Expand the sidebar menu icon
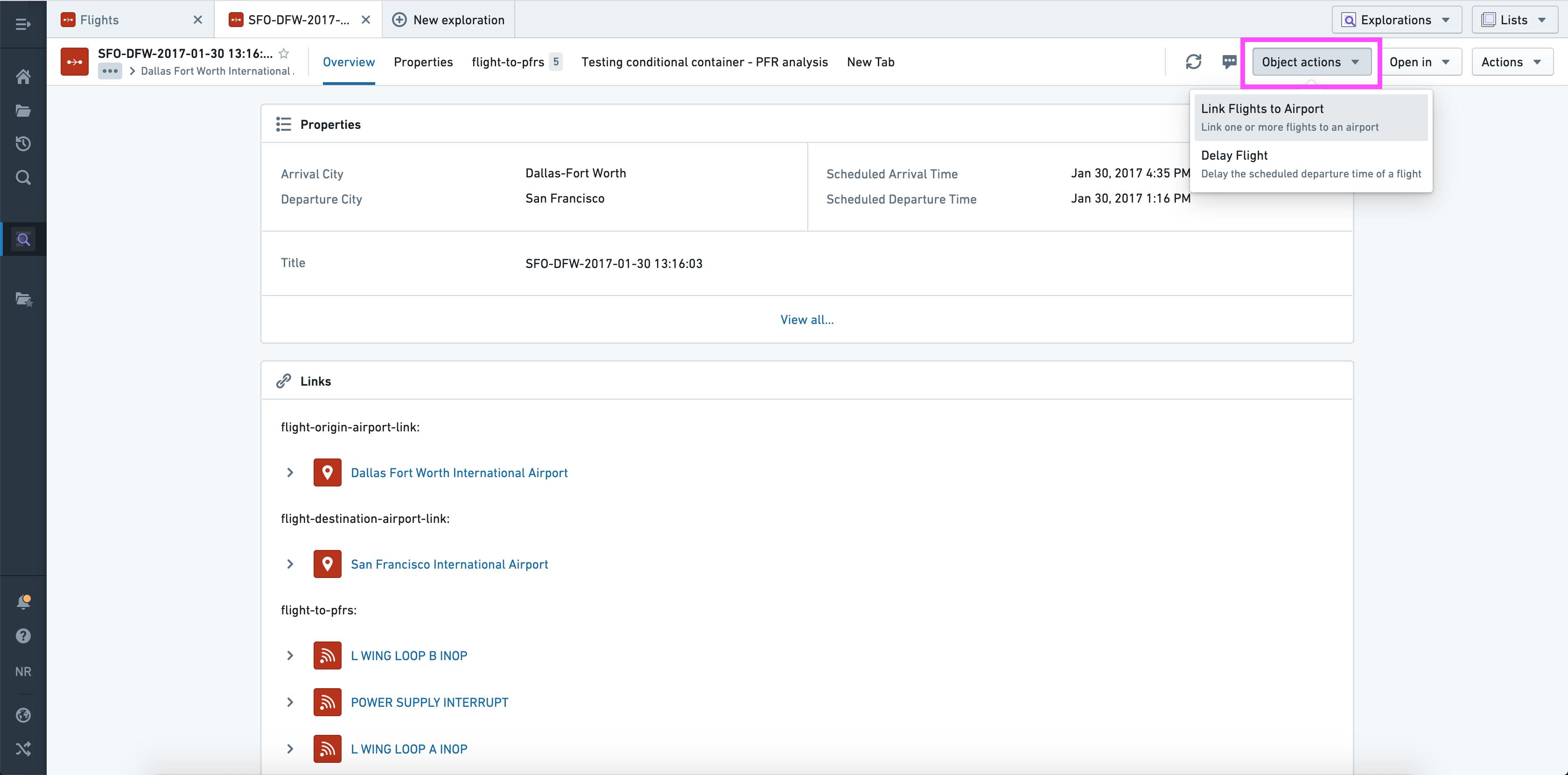 pos(23,24)
